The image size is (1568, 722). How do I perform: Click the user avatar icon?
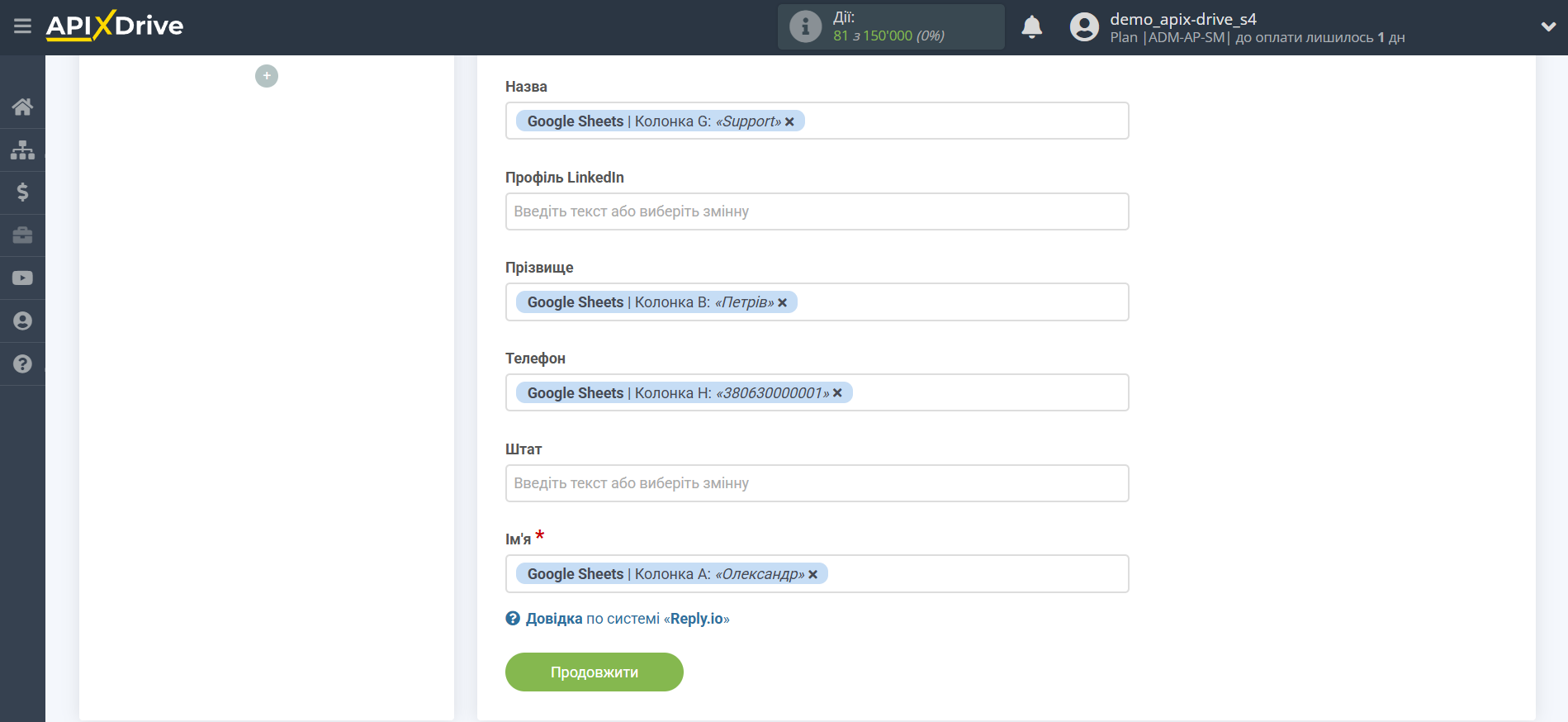(1084, 27)
